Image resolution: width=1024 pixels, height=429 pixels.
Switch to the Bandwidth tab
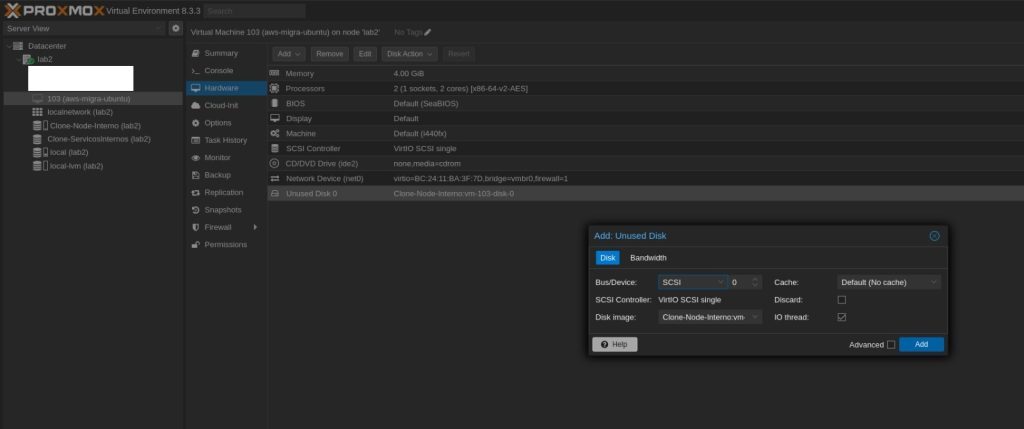tap(648, 258)
